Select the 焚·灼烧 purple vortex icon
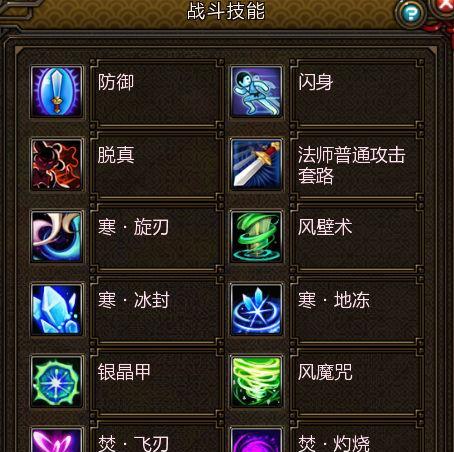454x452 pixels. (256, 440)
